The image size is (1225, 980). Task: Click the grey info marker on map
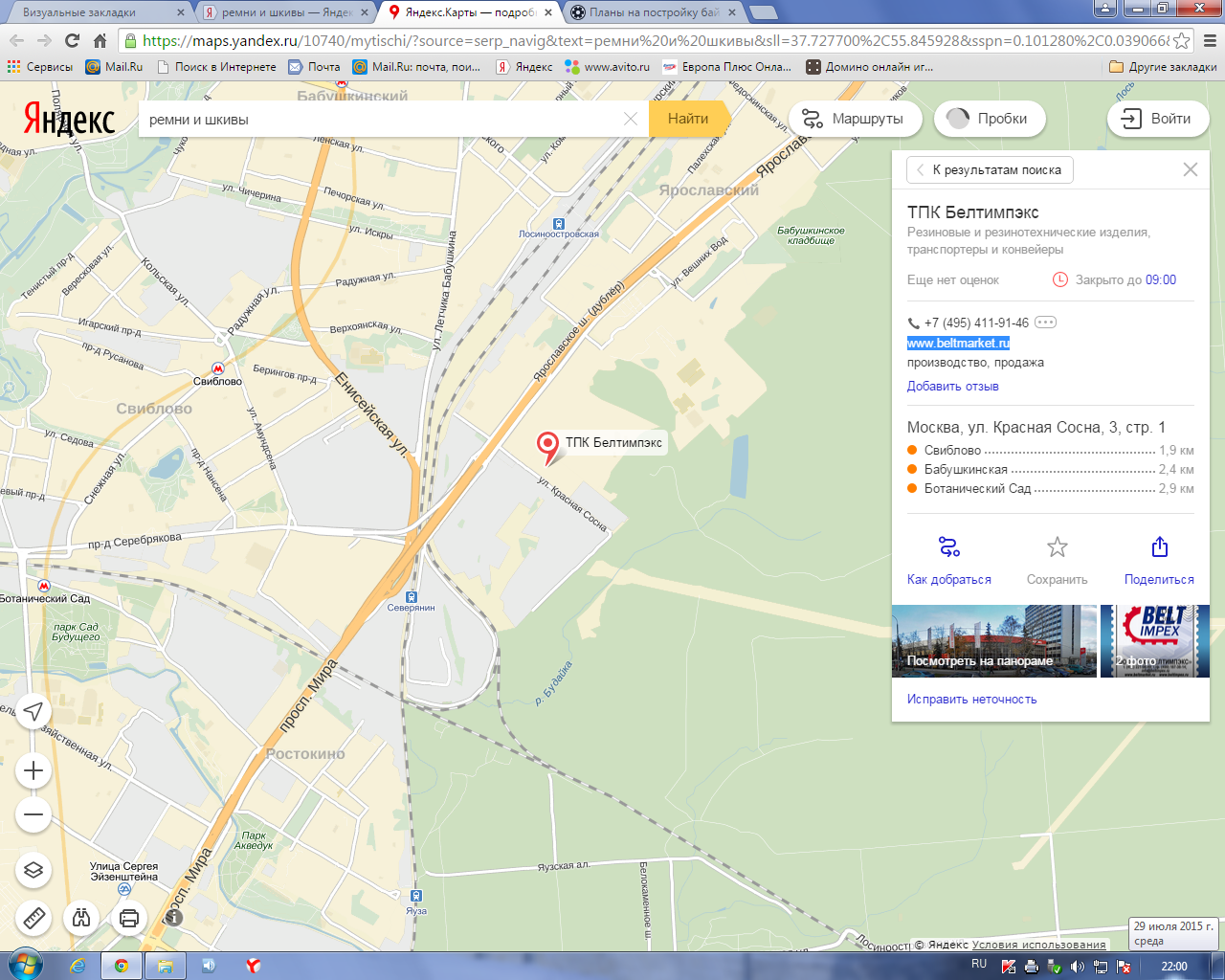click(x=173, y=917)
